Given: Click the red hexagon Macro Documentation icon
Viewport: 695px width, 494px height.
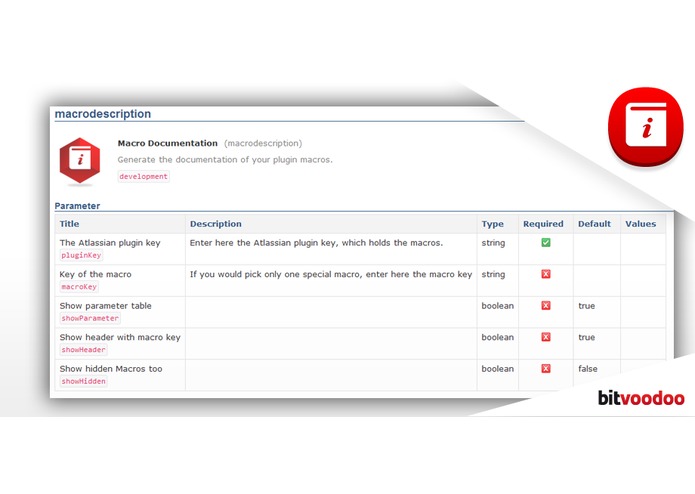Looking at the screenshot, I should (80, 160).
